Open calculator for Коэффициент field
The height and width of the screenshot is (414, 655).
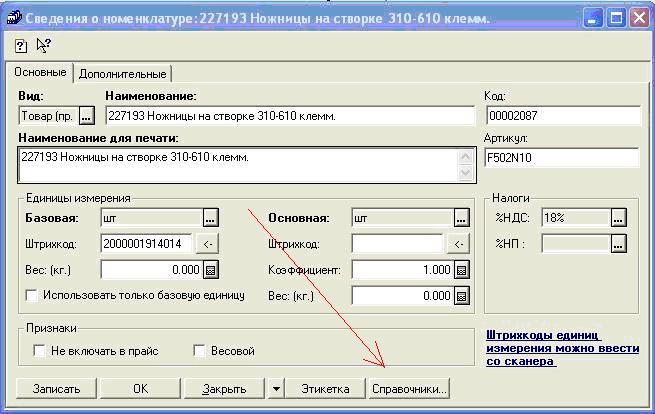tap(461, 270)
